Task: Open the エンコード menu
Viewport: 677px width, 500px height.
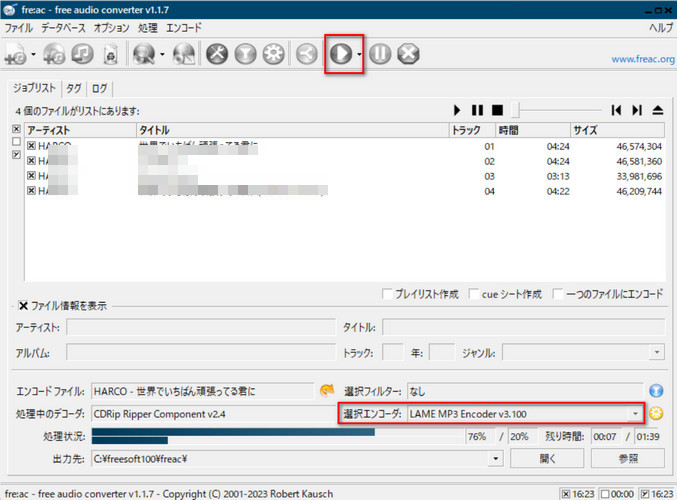Action: [183, 28]
